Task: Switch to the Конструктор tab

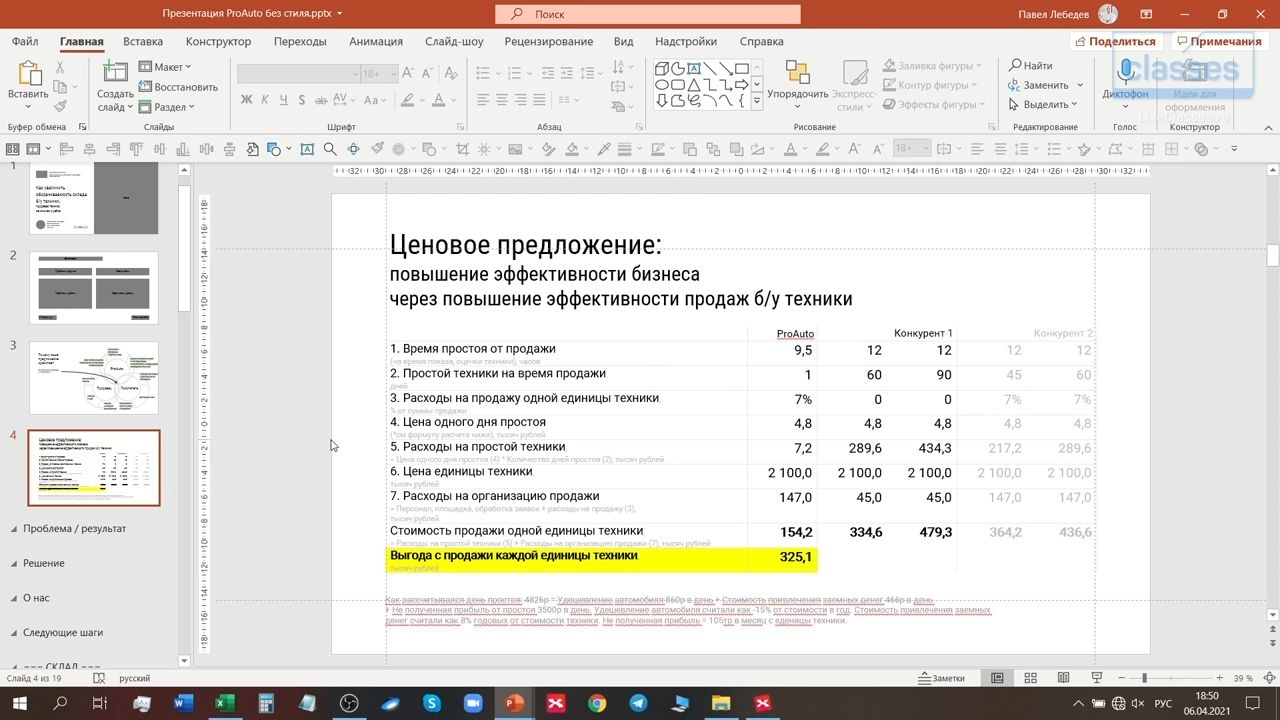Action: (218, 42)
